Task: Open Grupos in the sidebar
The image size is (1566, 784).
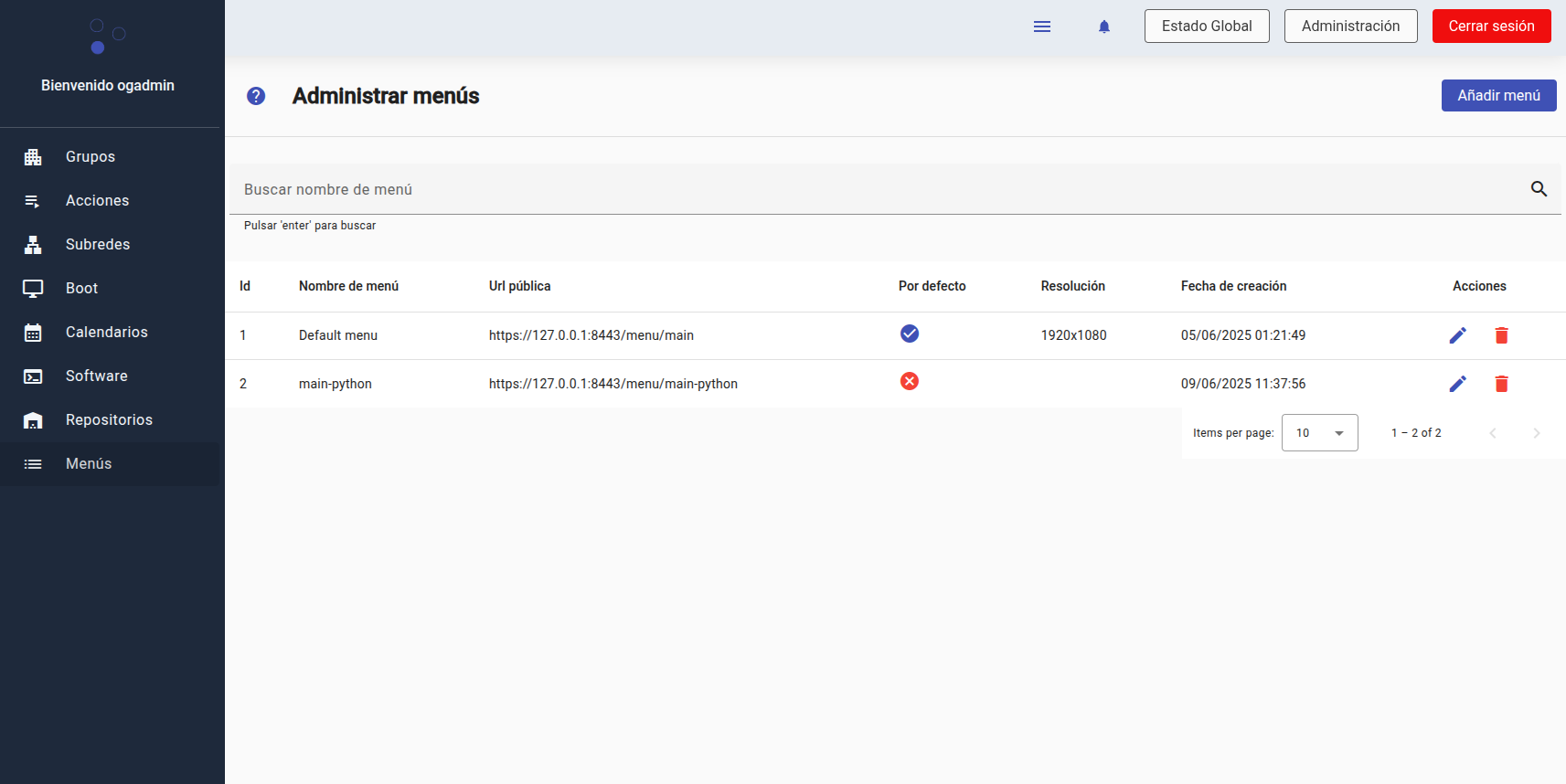Action: coord(91,157)
